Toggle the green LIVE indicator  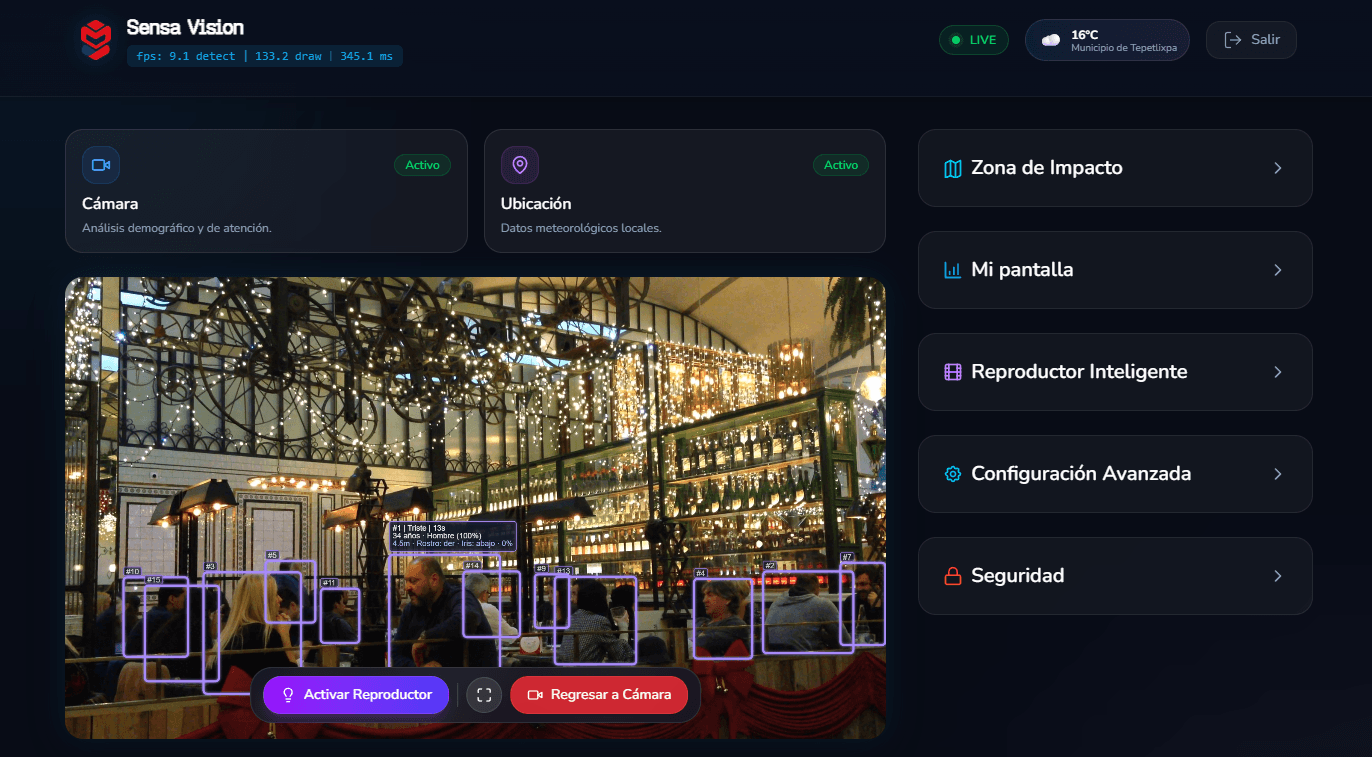point(973,40)
